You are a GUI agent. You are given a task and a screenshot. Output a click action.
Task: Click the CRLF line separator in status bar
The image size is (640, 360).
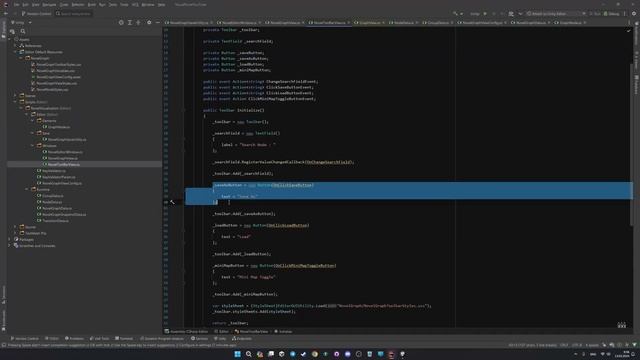(564, 345)
